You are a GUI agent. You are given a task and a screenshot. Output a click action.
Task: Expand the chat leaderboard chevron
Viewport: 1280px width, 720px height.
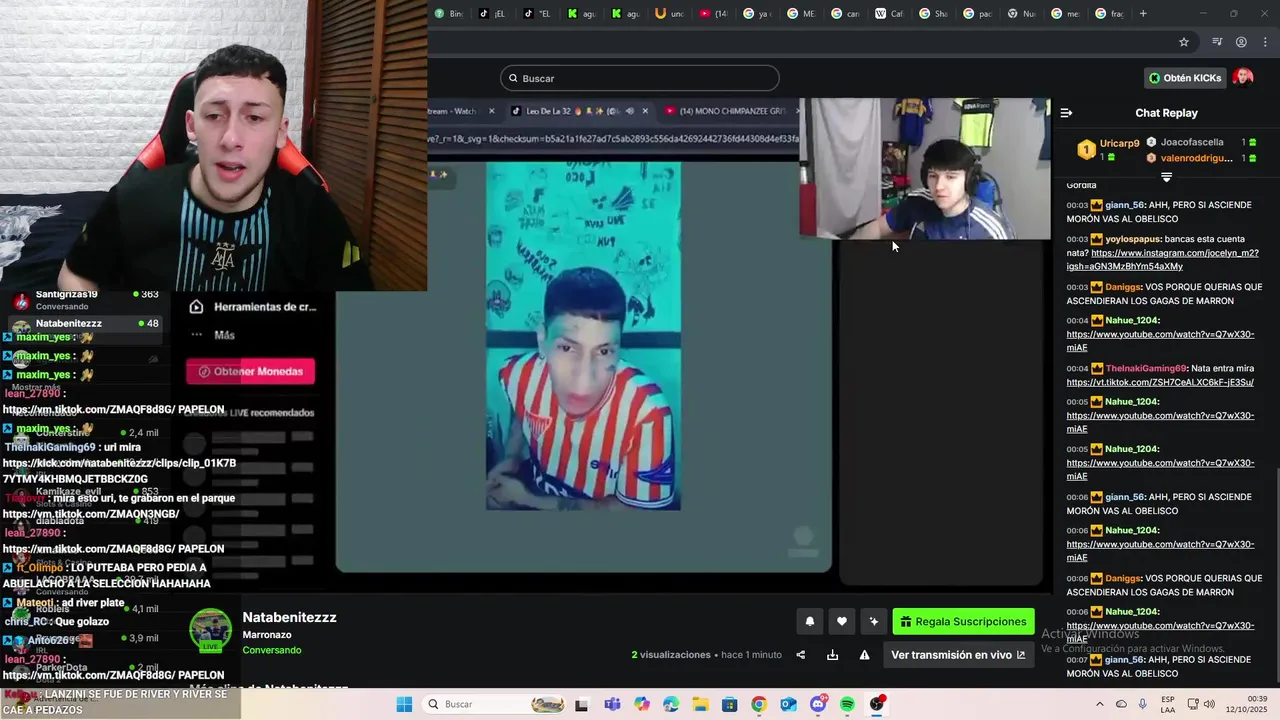1166,177
